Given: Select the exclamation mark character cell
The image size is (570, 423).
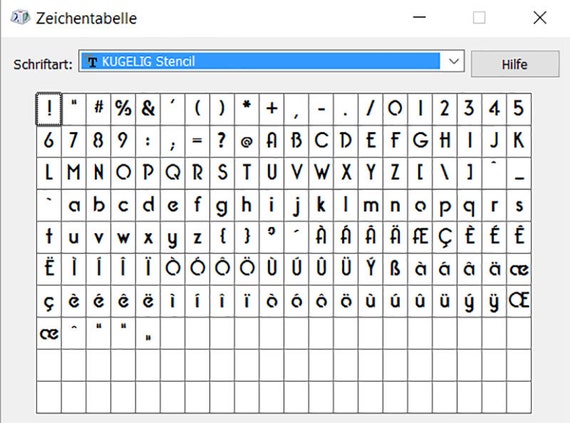Looking at the screenshot, I should 49,109.
